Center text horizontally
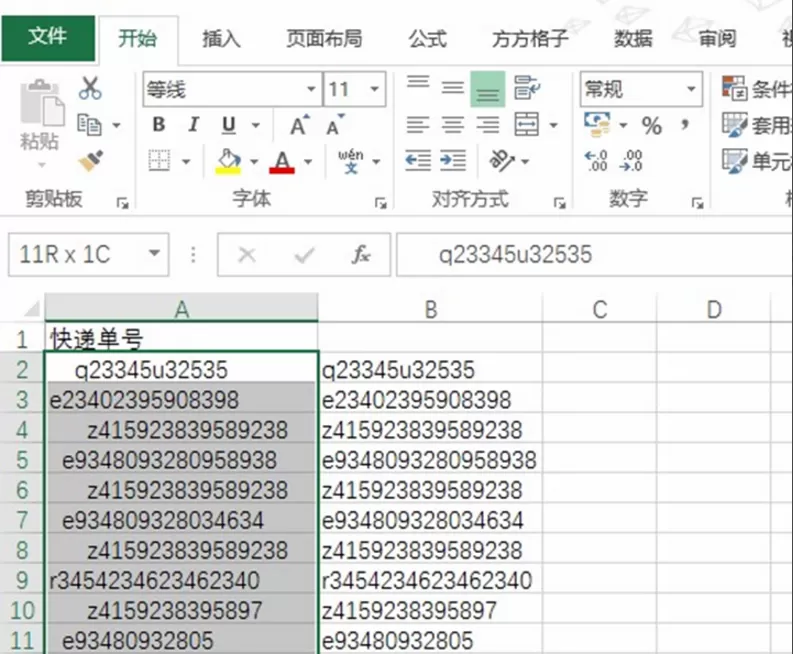 (453, 125)
